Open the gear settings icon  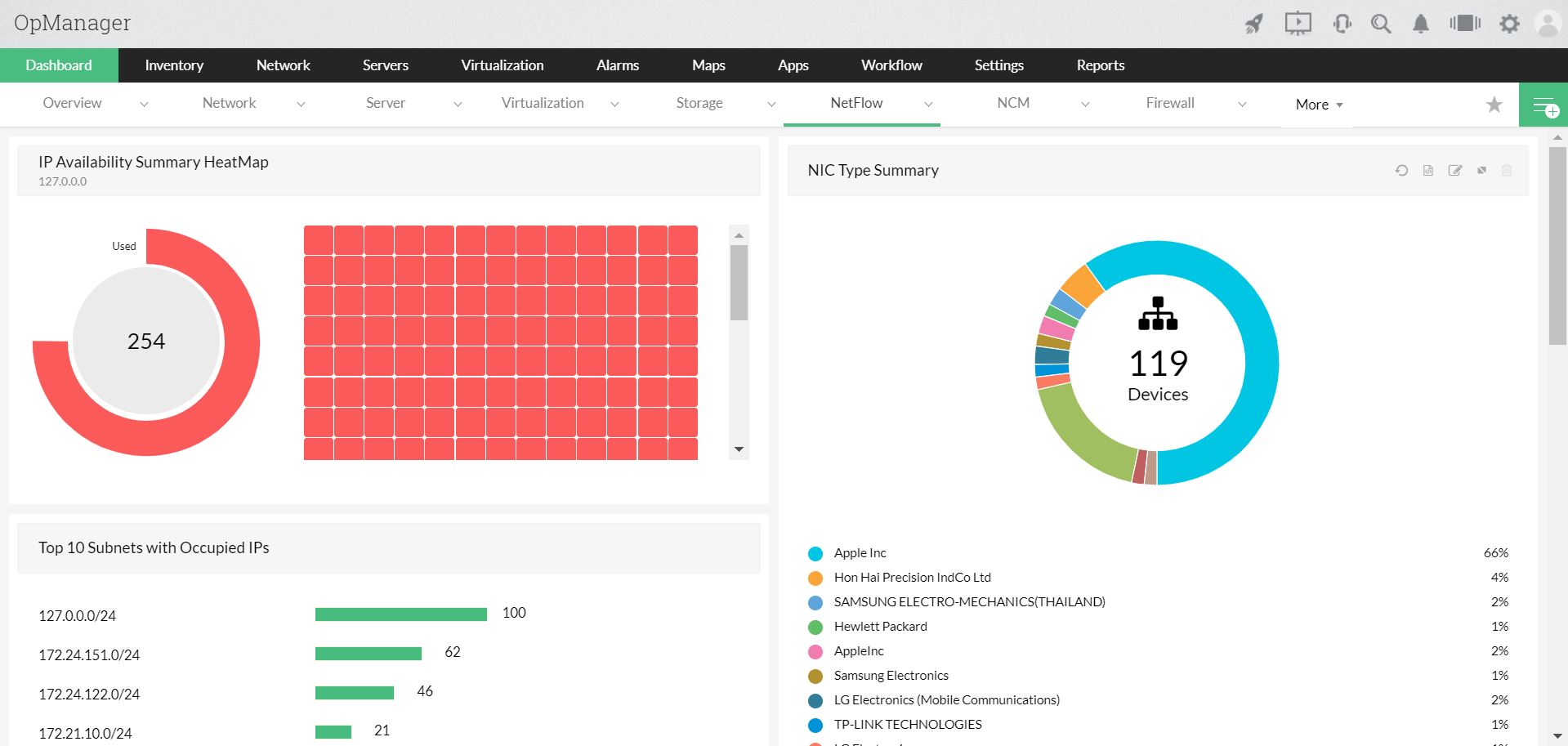[1509, 24]
